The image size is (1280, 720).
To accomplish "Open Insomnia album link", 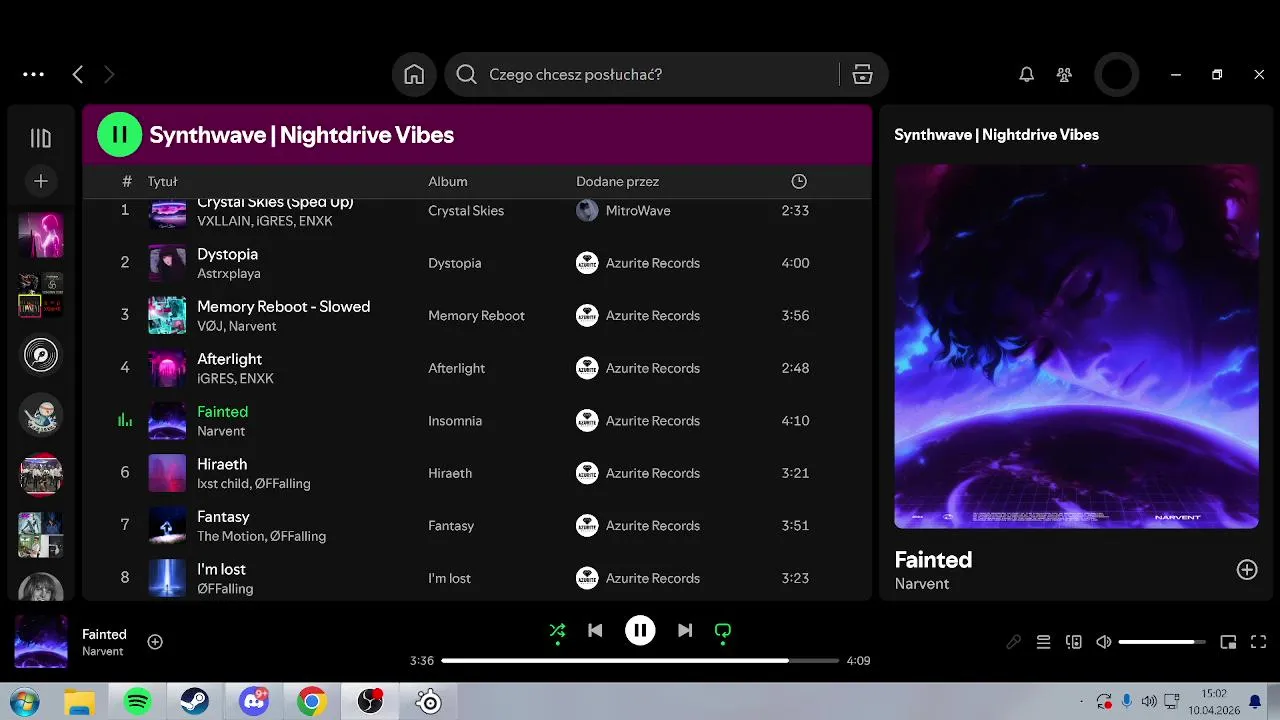I will click(x=455, y=421).
